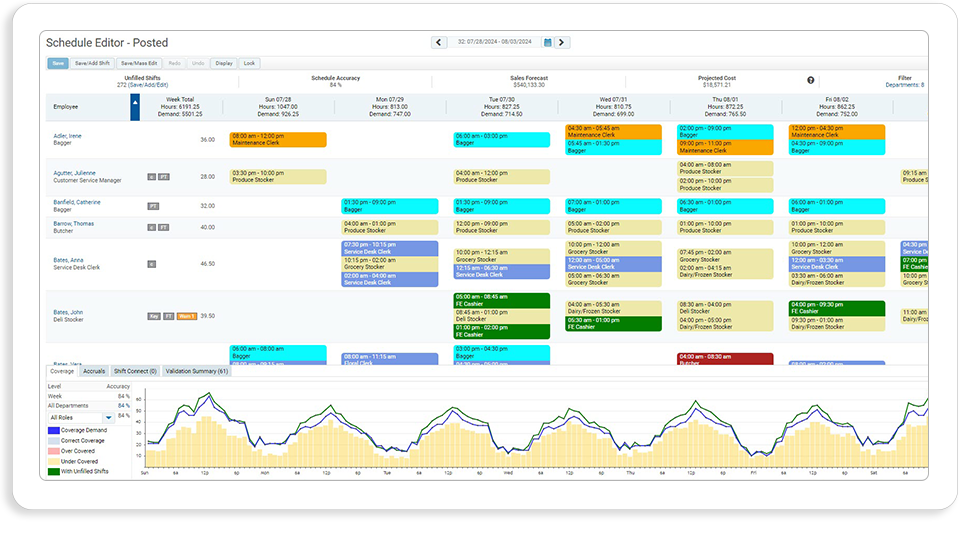Click the Save/Add Shift button
The image size is (960, 540).
(x=92, y=63)
